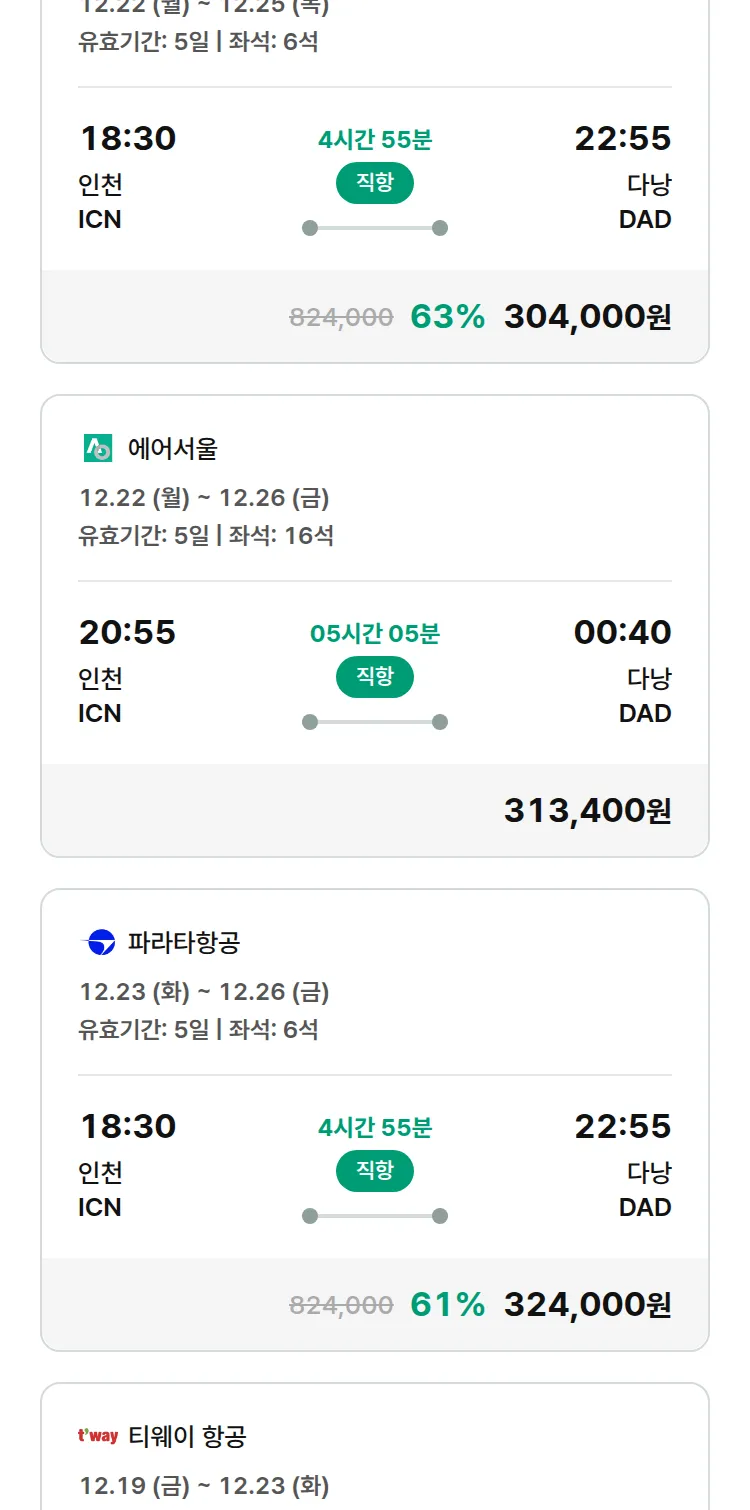Screen dimensions: 750x1510
Task: Tap the t'way airline logo
Action: point(98,1436)
